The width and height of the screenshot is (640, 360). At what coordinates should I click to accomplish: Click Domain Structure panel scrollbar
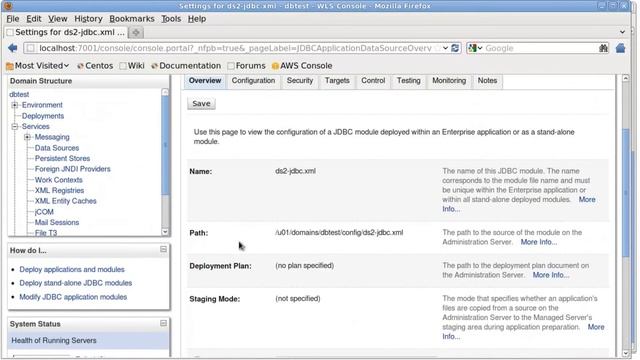pyautogui.click(x=165, y=145)
